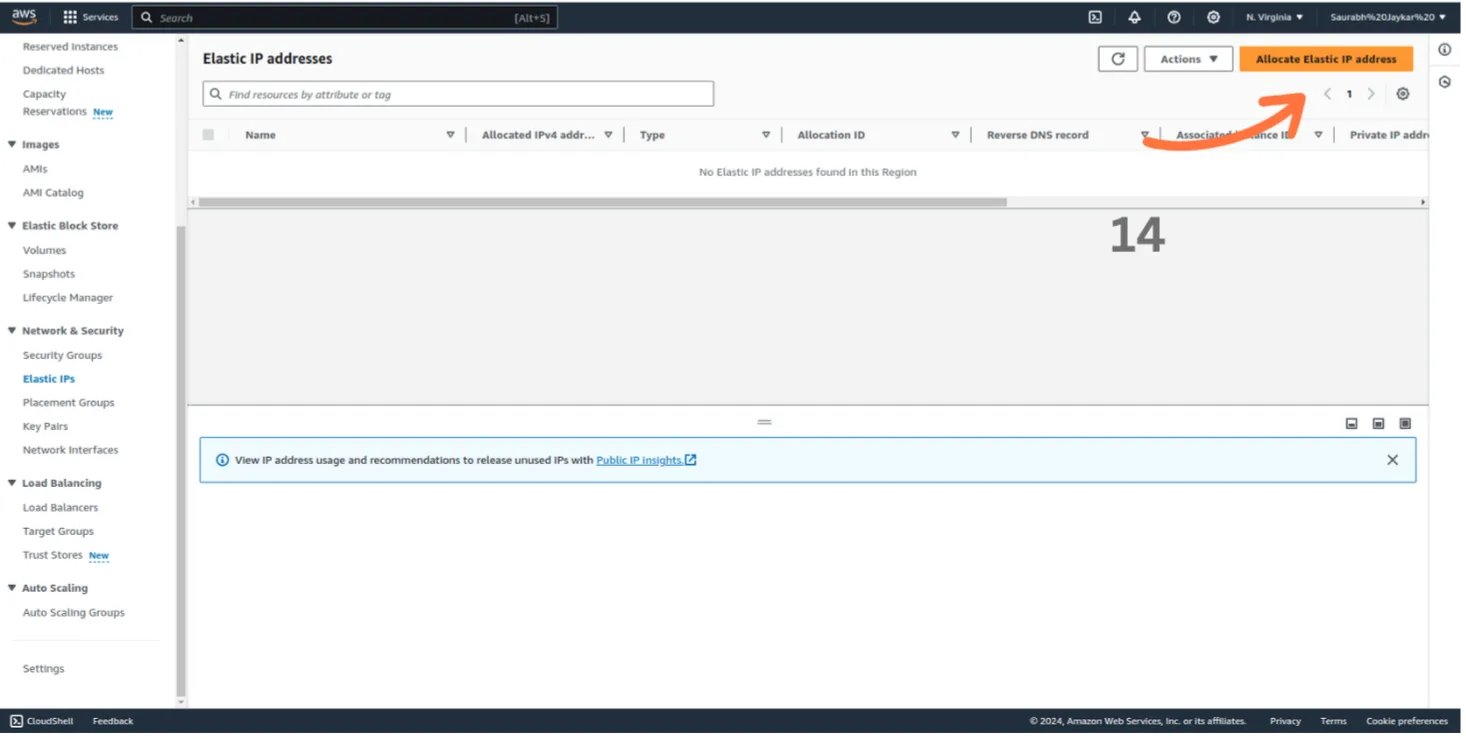
Task: Click the banner info icon
Action: pyautogui.click(x=222, y=460)
